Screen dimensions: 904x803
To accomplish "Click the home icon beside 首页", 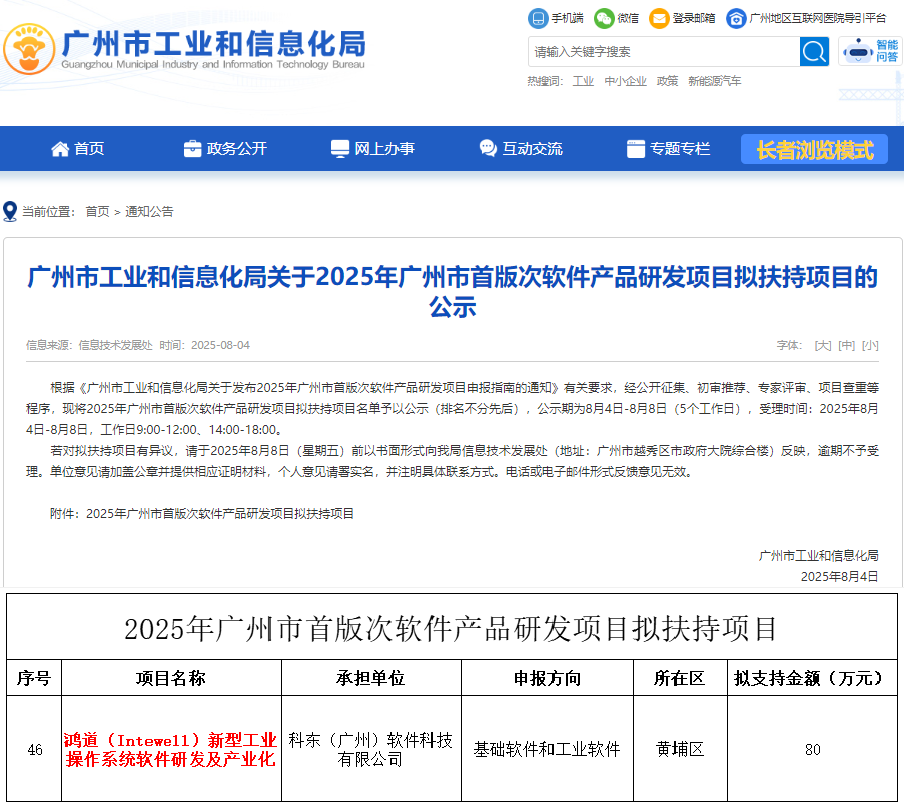I will tap(60, 149).
